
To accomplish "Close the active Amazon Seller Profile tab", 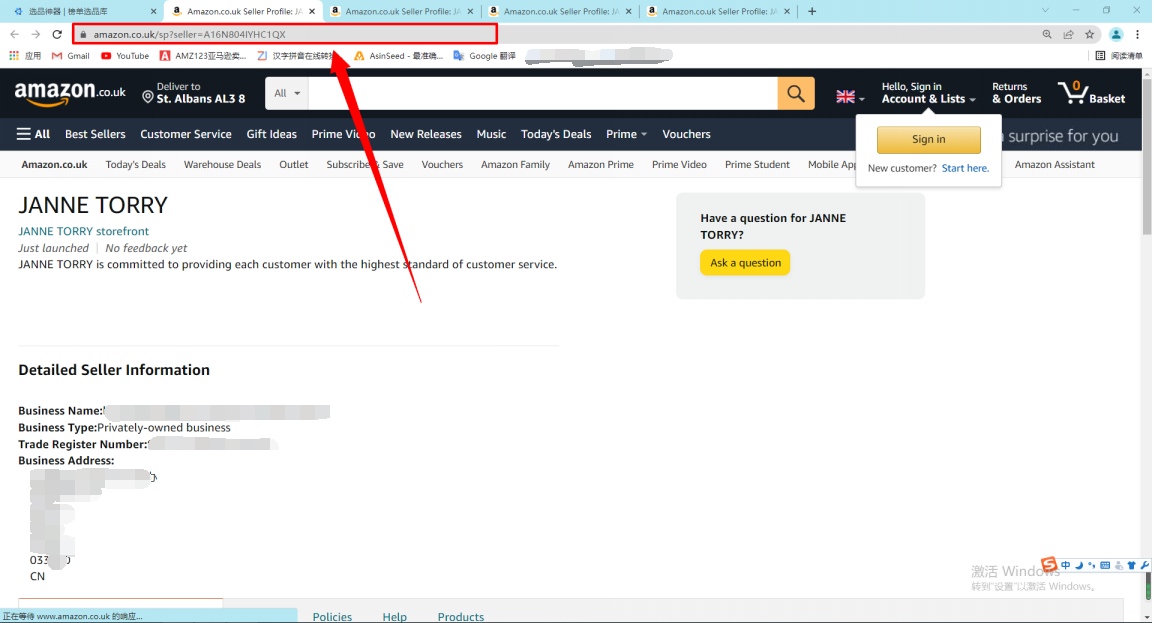I will pyautogui.click(x=312, y=11).
